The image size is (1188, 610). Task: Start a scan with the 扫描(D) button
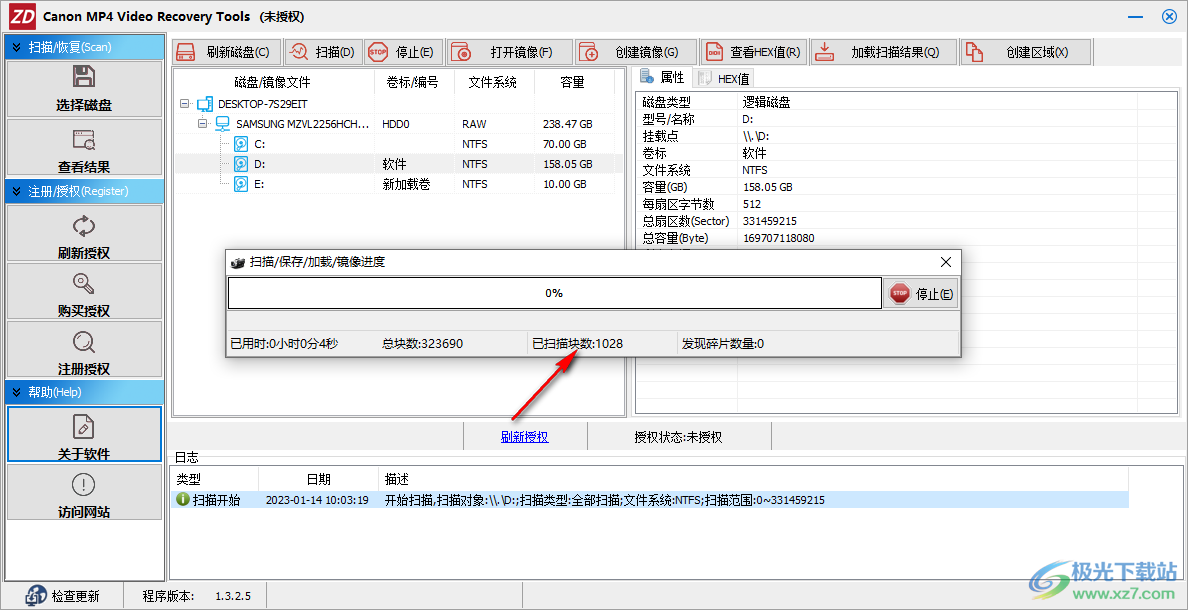click(324, 52)
